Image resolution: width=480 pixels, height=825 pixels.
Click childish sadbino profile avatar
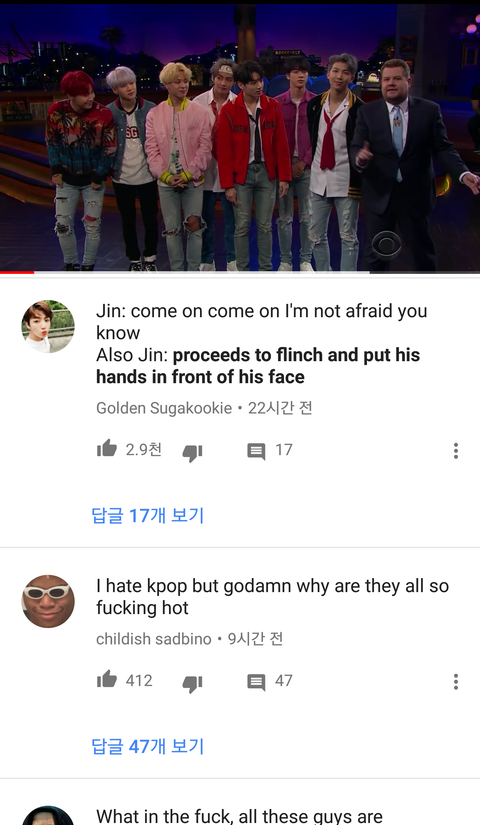pyautogui.click(x=48, y=601)
